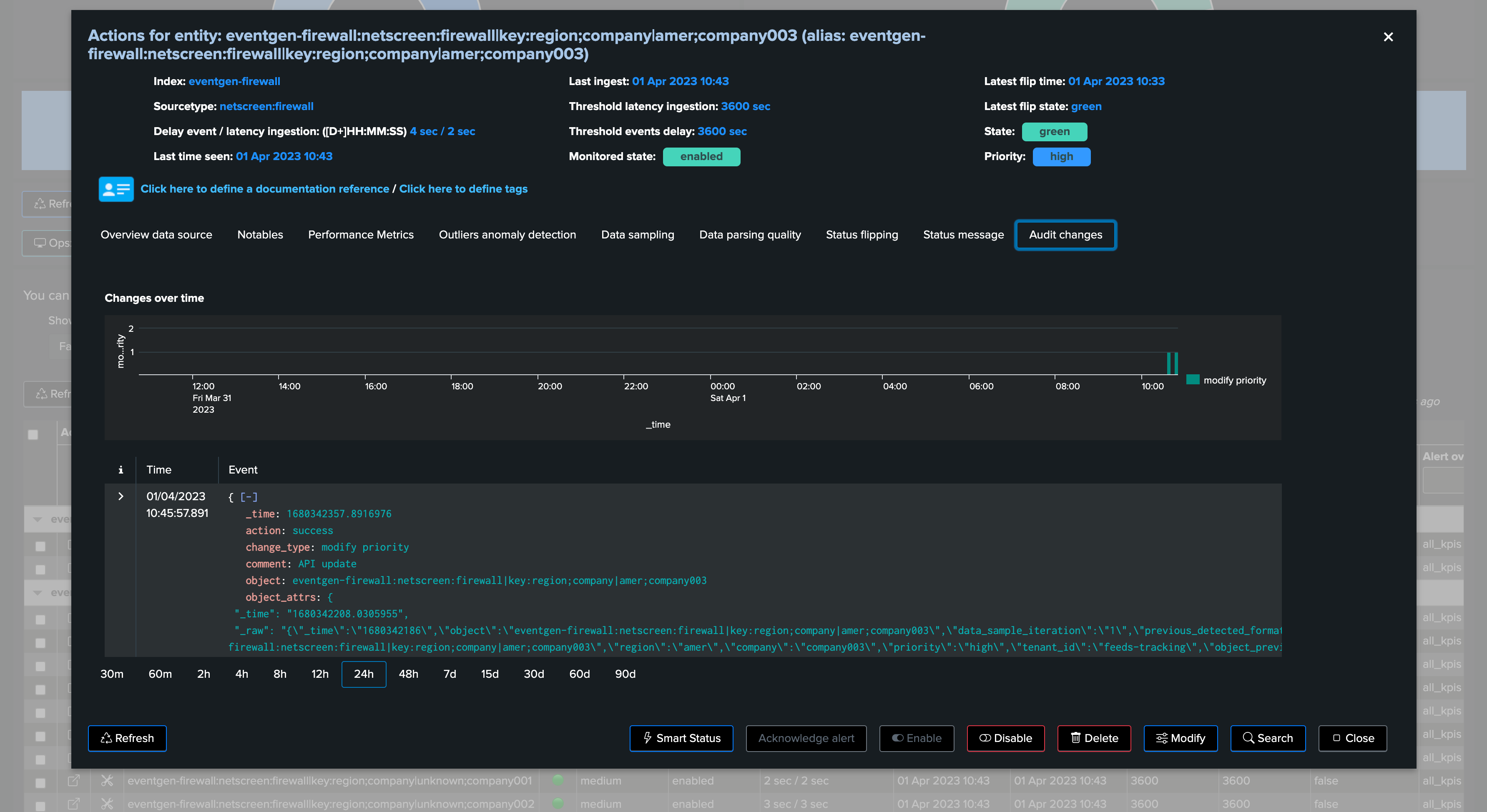Change time range to 90d
1487x812 pixels.
pos(625,674)
